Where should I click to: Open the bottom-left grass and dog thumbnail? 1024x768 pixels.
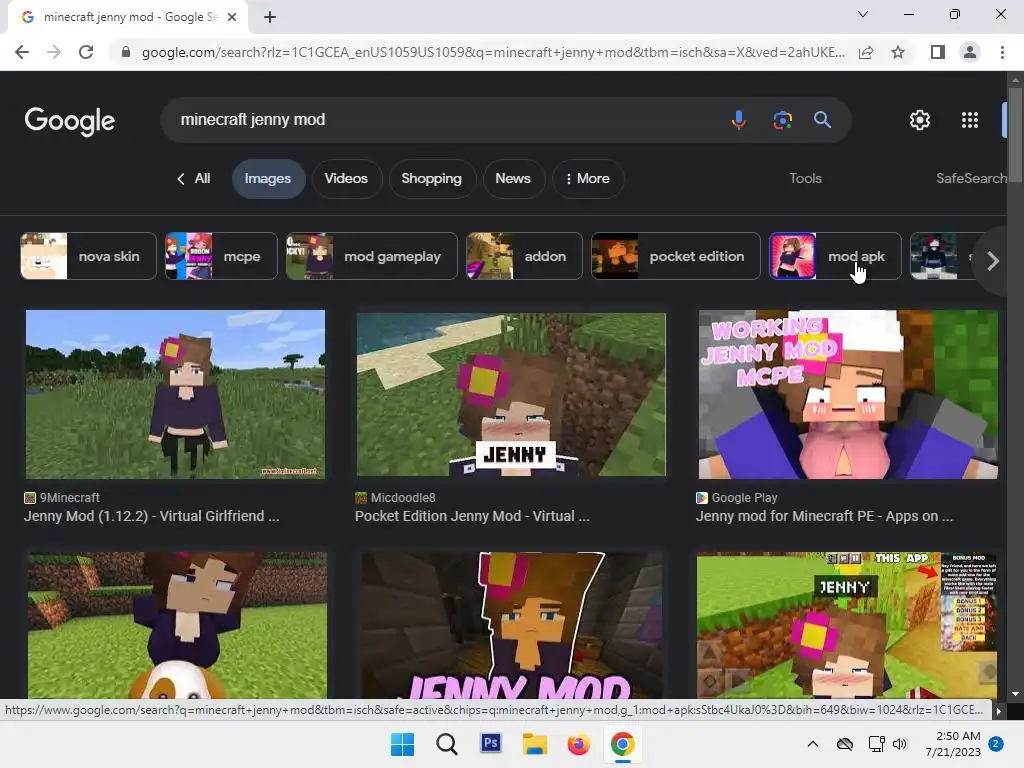177,626
